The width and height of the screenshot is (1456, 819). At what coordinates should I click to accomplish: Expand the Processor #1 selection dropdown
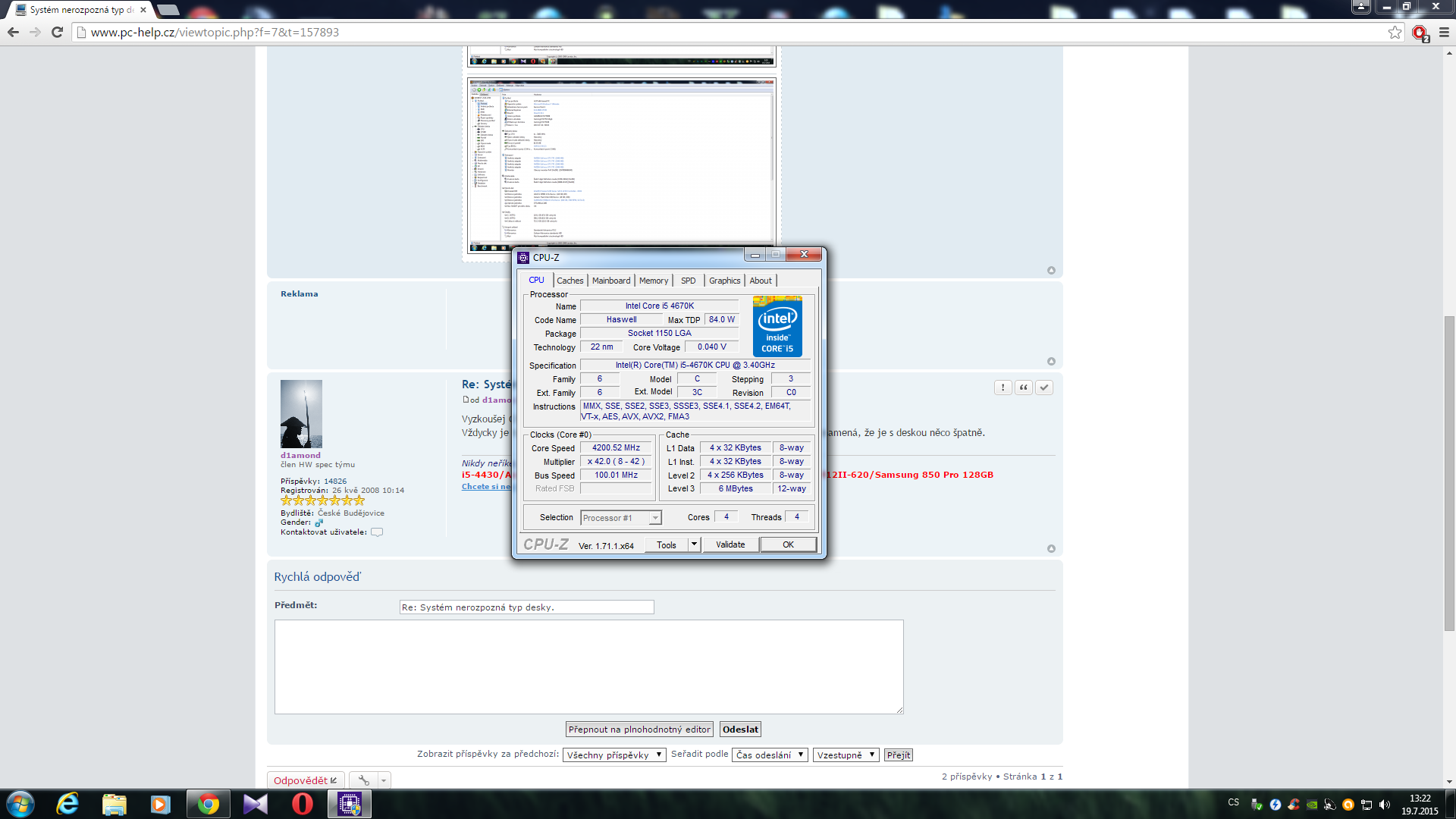(655, 518)
